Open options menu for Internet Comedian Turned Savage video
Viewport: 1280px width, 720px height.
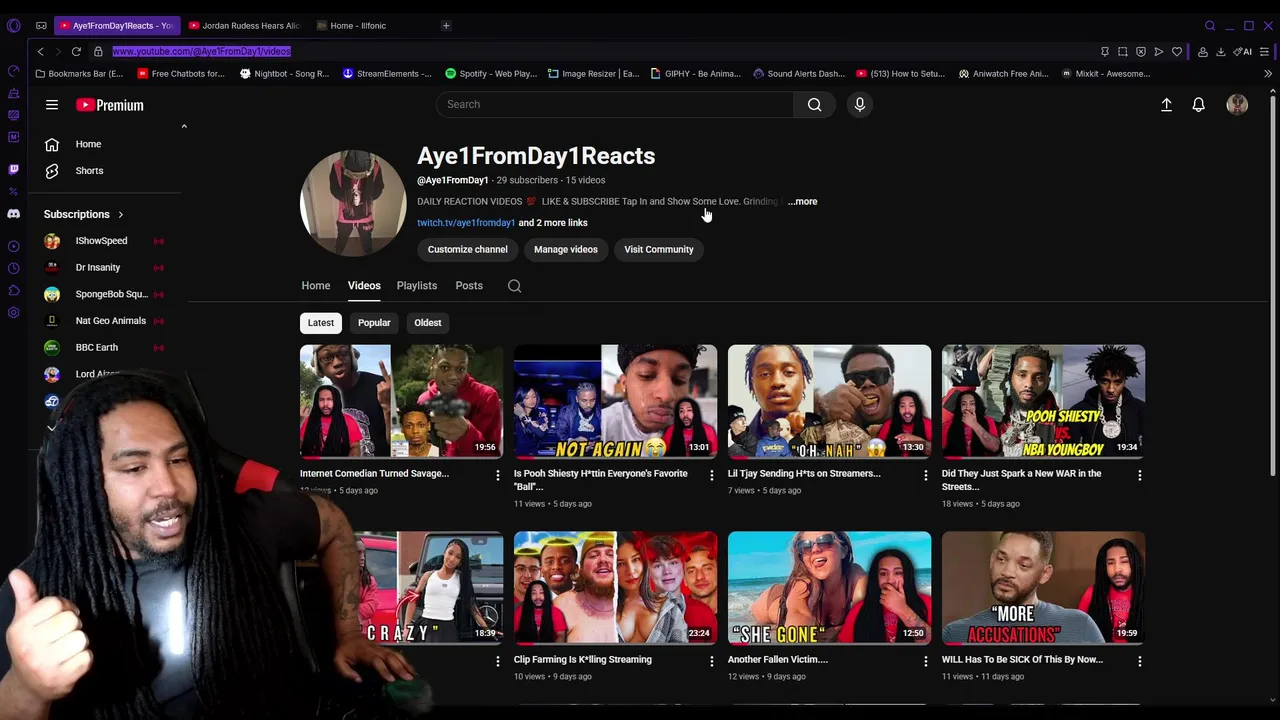[x=497, y=475]
